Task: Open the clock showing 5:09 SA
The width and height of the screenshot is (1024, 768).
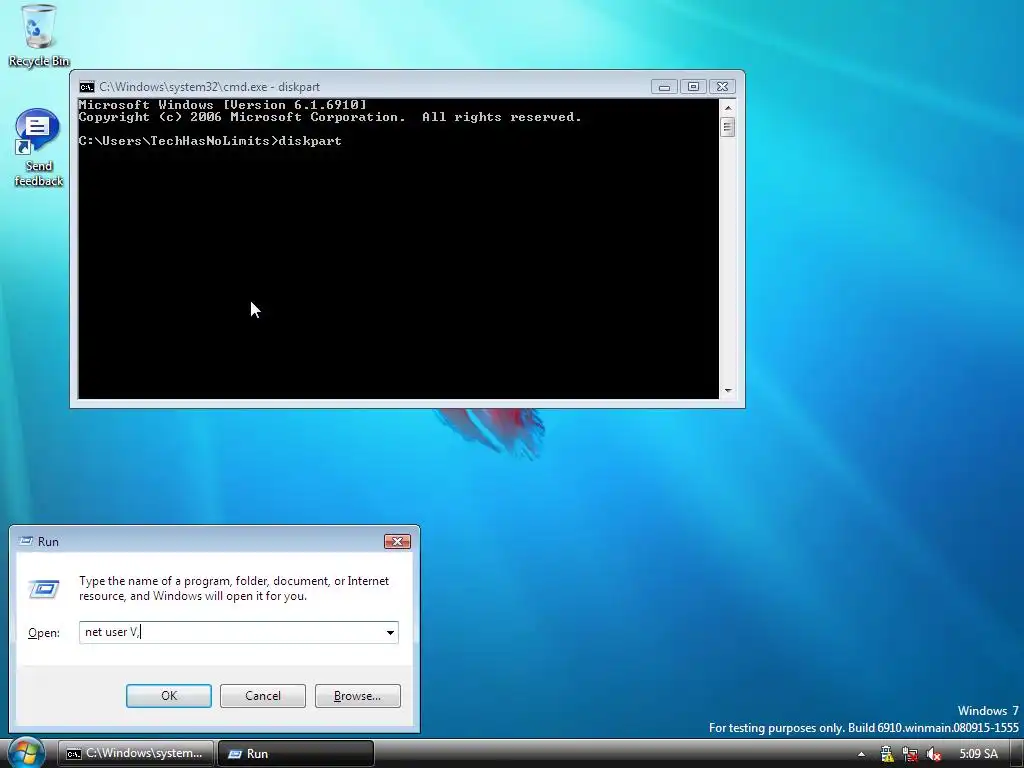Action: 978,754
